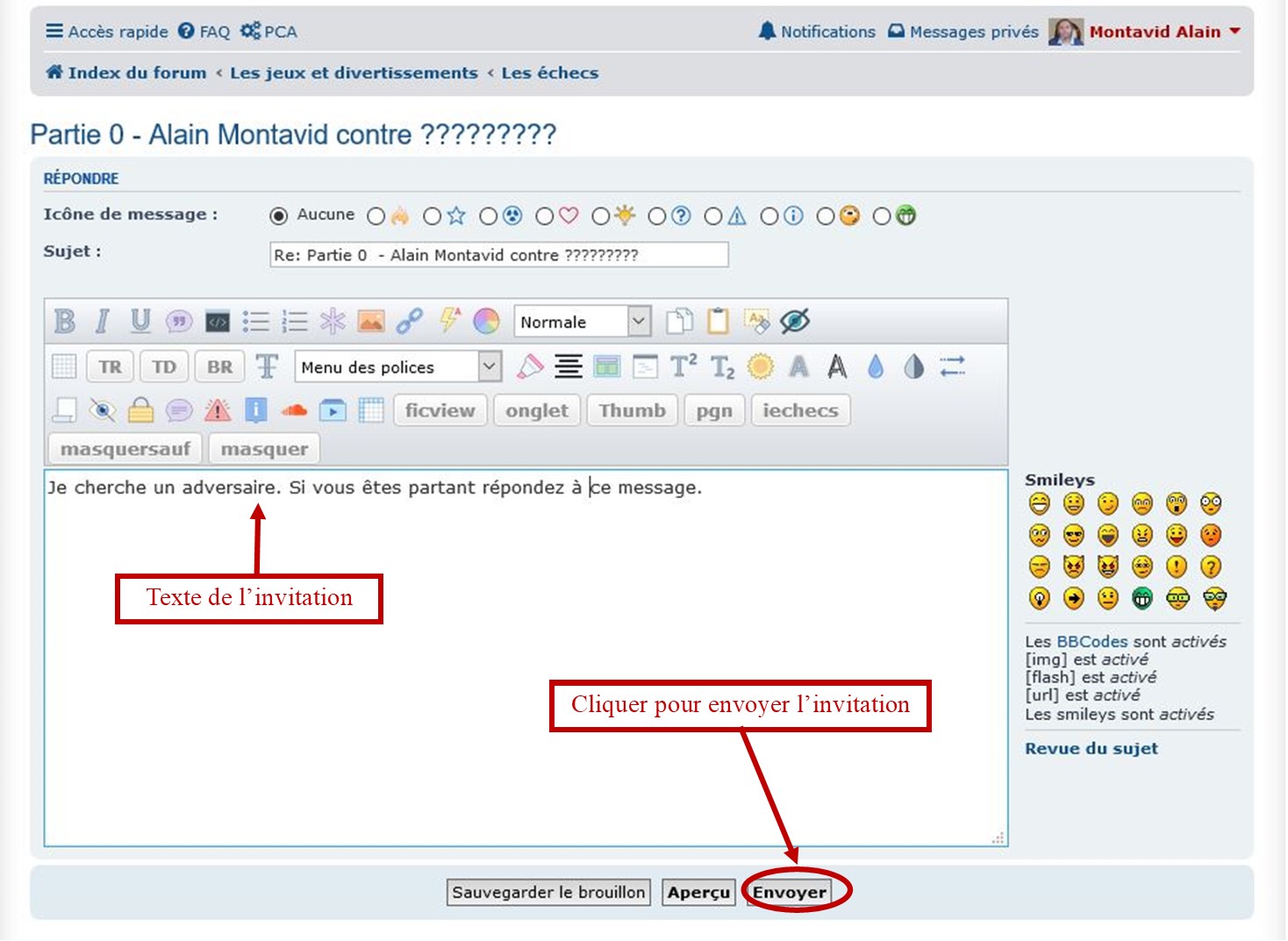Click the strikethrough text icon
Viewport: 1288px width, 941px height.
click(267, 367)
